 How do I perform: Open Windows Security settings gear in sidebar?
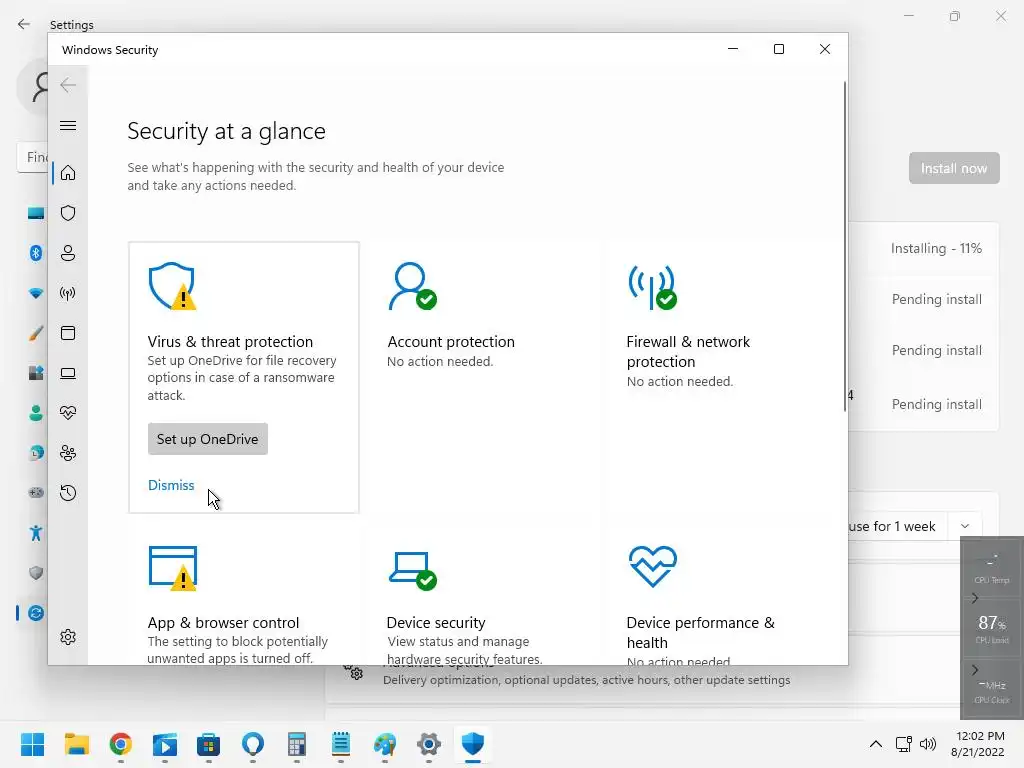[x=68, y=637]
